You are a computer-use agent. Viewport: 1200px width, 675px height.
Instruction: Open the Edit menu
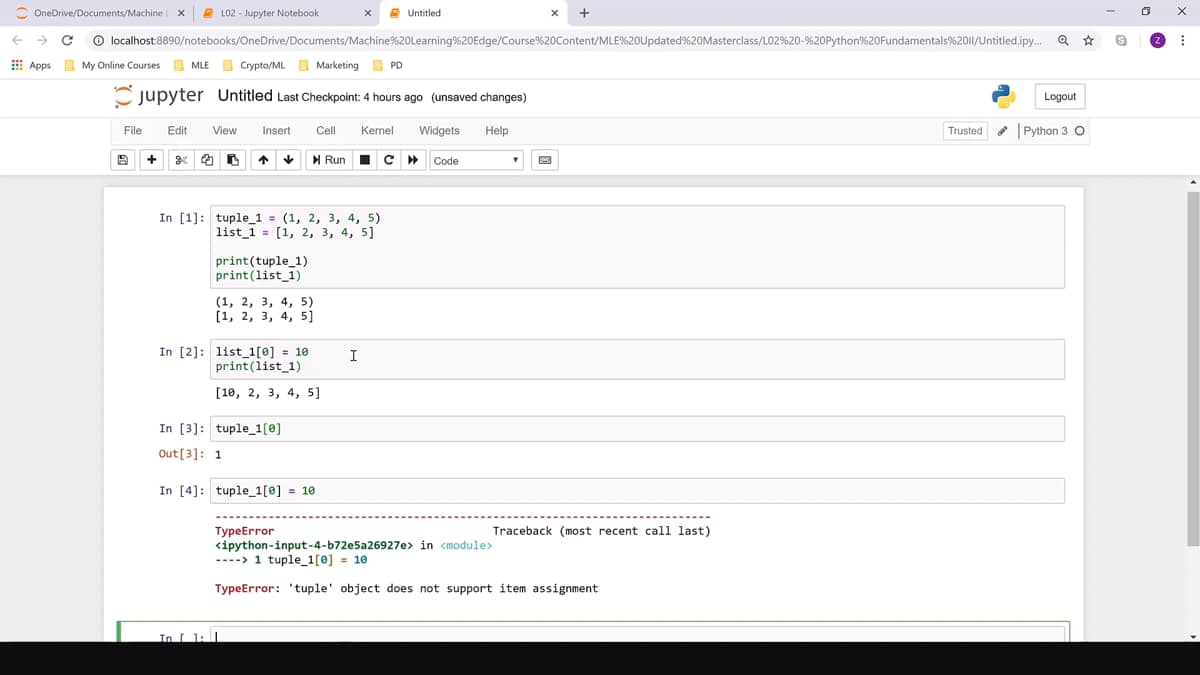pos(177,131)
